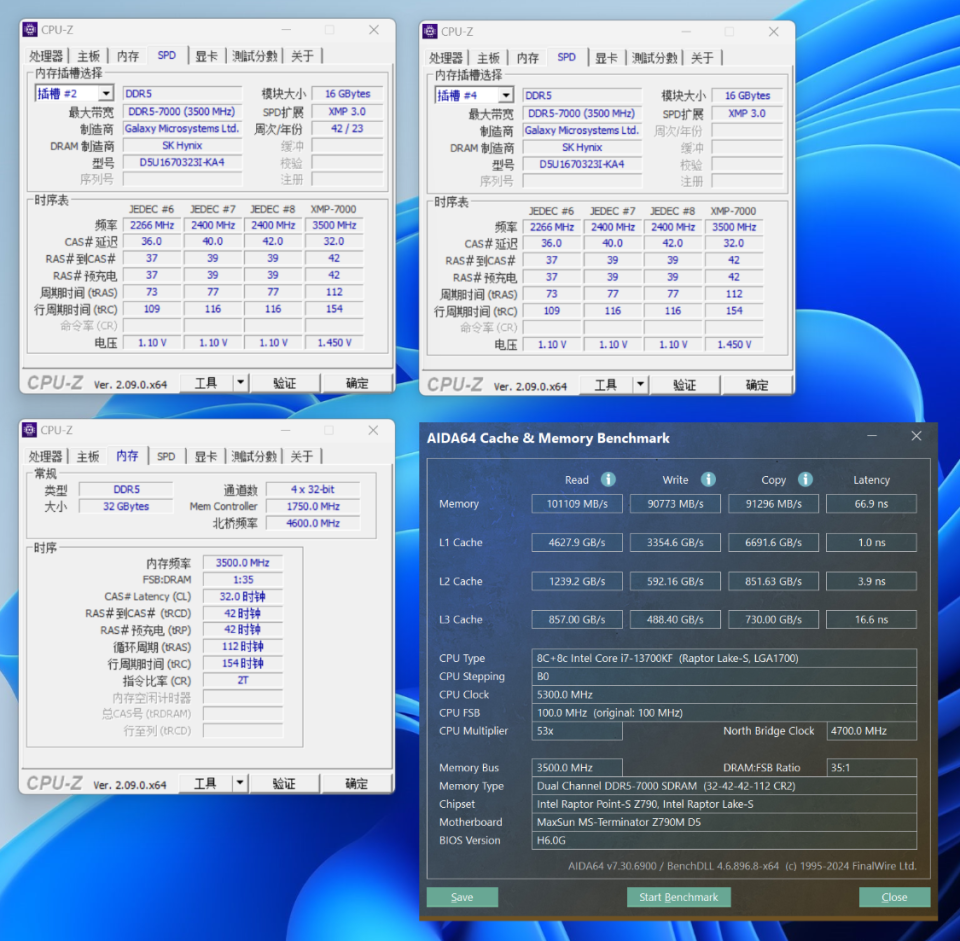Click 型号 D5U1670323I-KA4 in slot #4 window

[x=582, y=164]
